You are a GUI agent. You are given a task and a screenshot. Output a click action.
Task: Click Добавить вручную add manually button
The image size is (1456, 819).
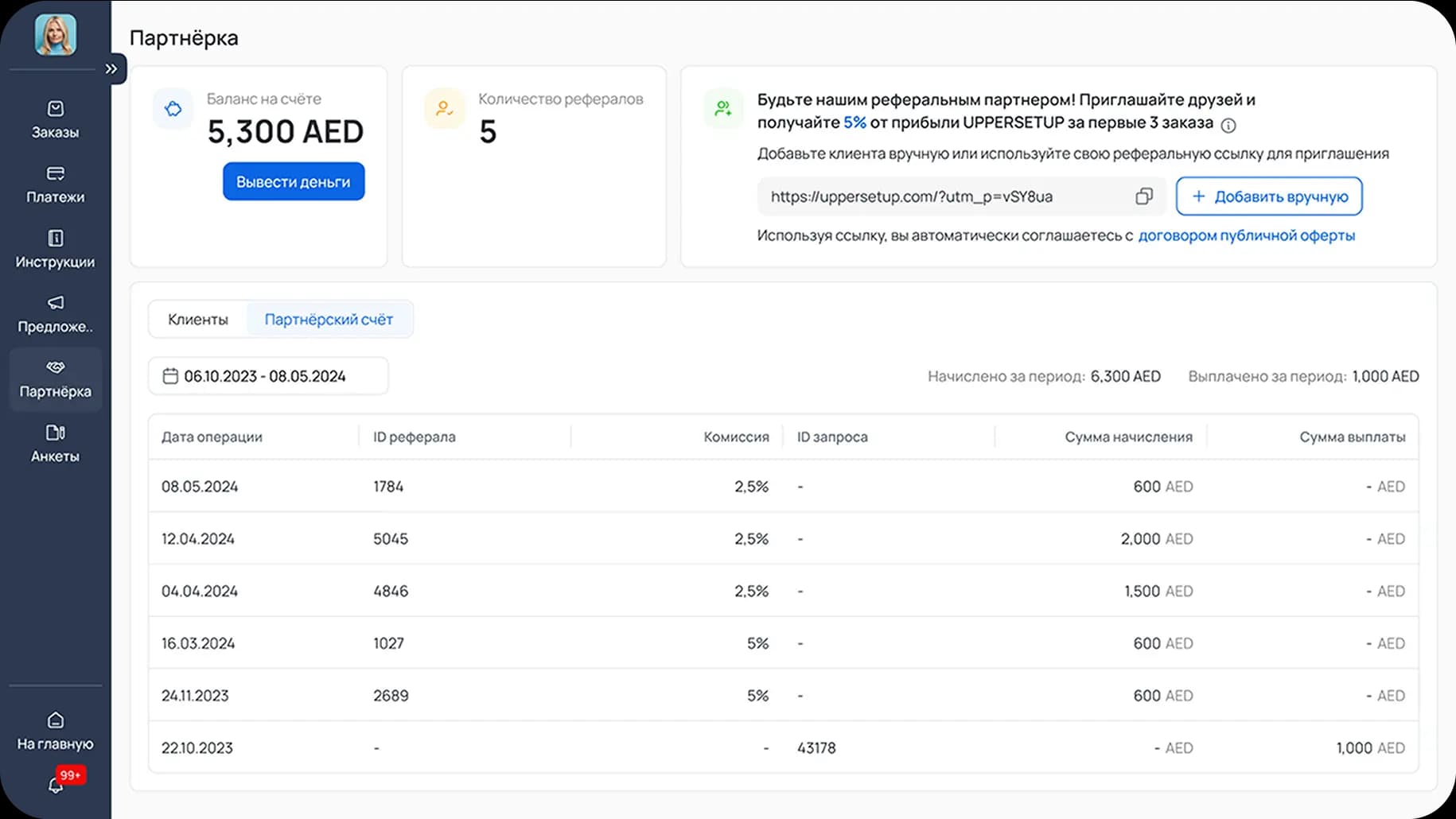[1269, 196]
